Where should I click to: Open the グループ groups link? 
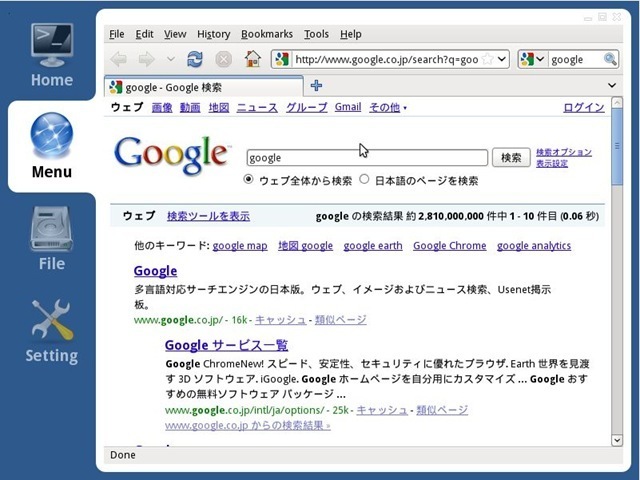tap(307, 108)
